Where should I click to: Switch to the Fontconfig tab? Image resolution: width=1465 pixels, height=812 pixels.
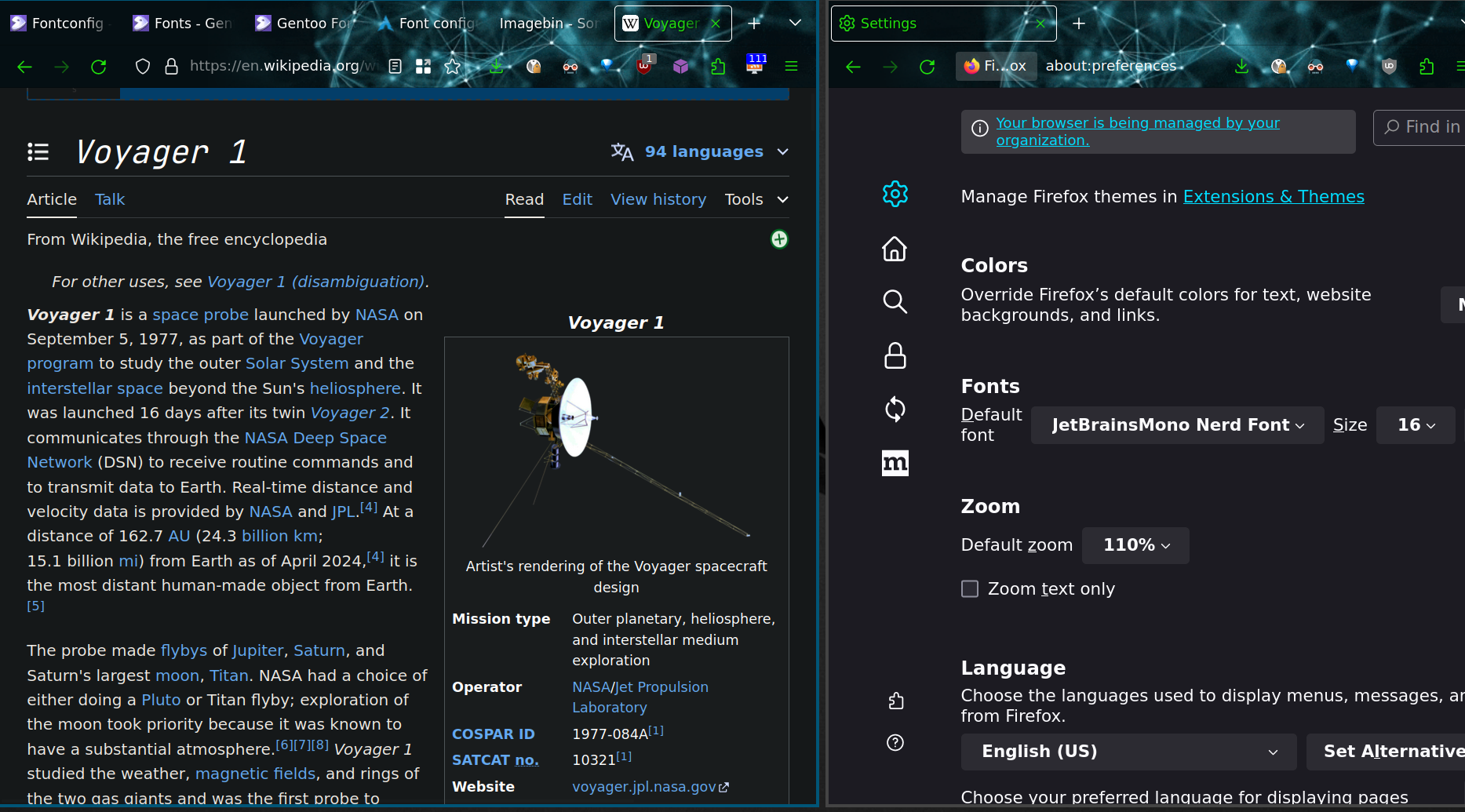click(61, 23)
